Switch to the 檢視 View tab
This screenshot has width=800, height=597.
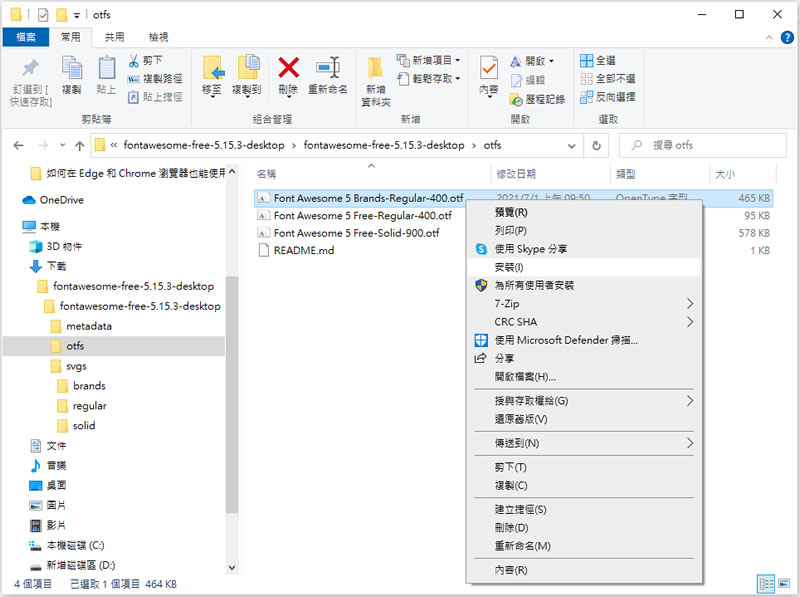point(158,37)
